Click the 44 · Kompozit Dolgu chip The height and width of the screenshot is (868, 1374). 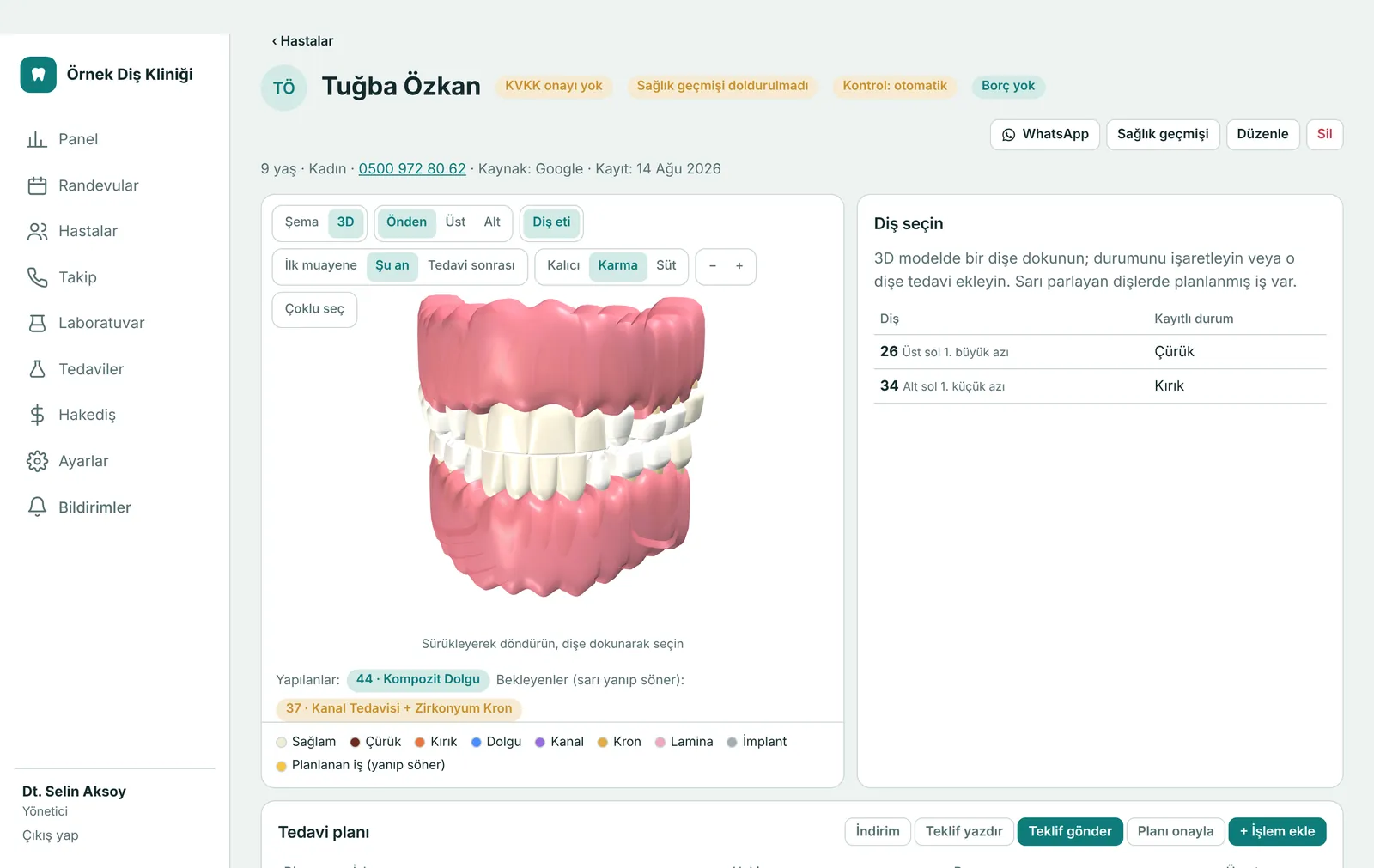(418, 680)
